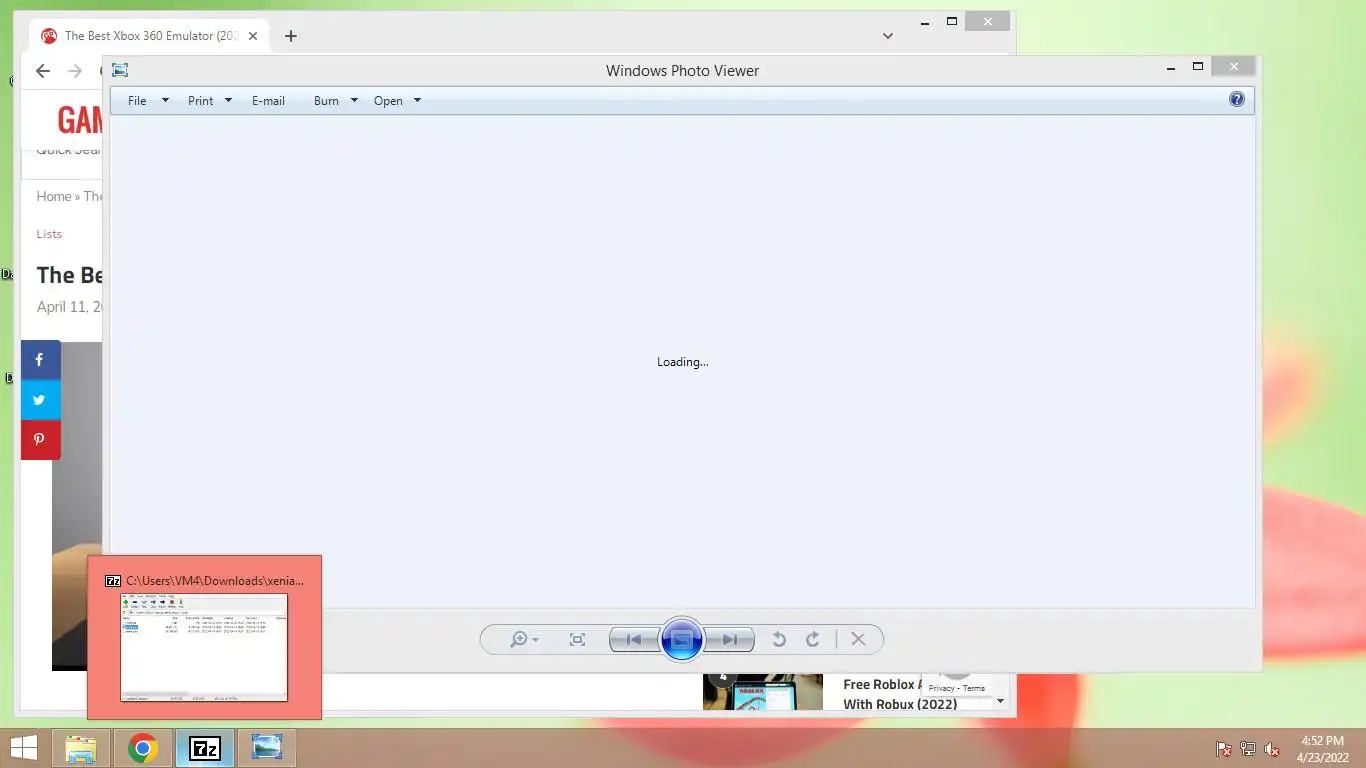Switch to 7-Zip in the taskbar
Screen dimensions: 1366x768
205,748
